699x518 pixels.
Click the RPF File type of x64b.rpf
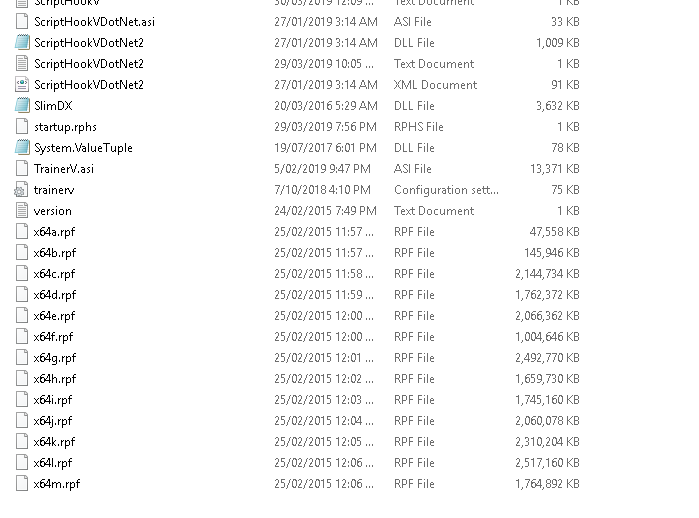point(414,253)
